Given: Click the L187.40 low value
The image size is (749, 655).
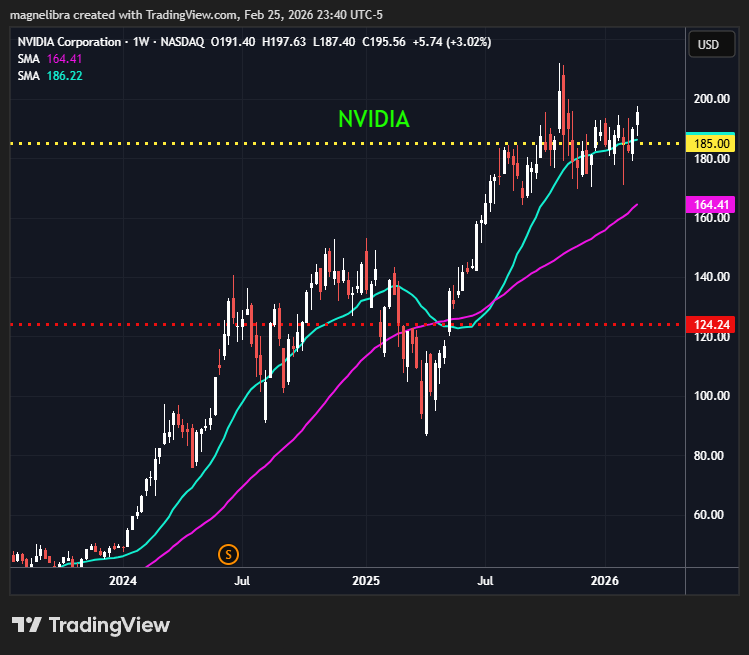Looking at the screenshot, I should point(334,42).
